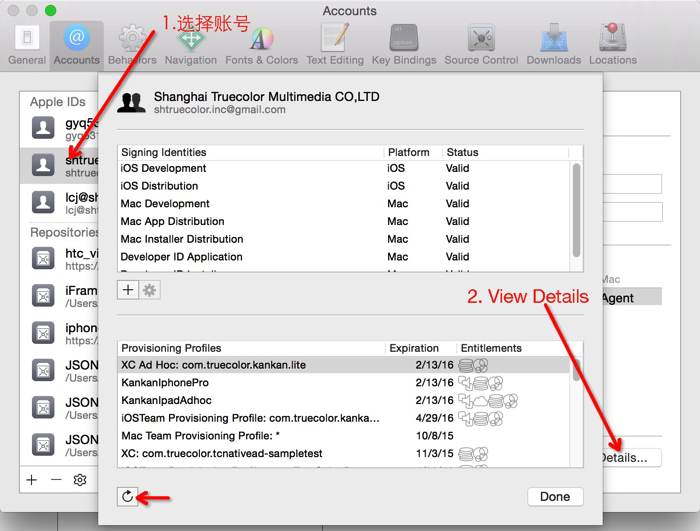Click the green zoom window button
This screenshot has height=531, width=700.
(x=50, y=10)
